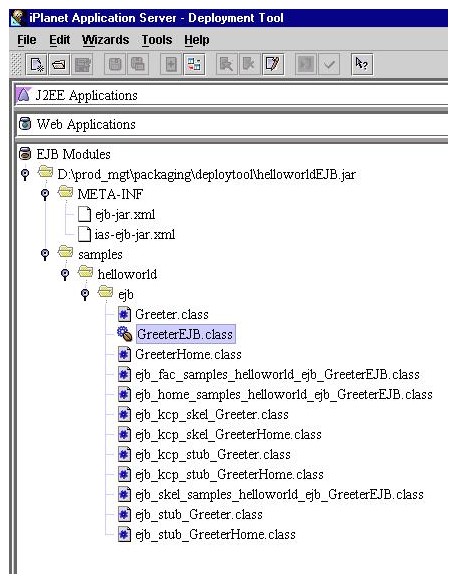Click the toolbar drag handle grip
Image resolution: width=457 pixels, height=583 pixels.
point(16,65)
